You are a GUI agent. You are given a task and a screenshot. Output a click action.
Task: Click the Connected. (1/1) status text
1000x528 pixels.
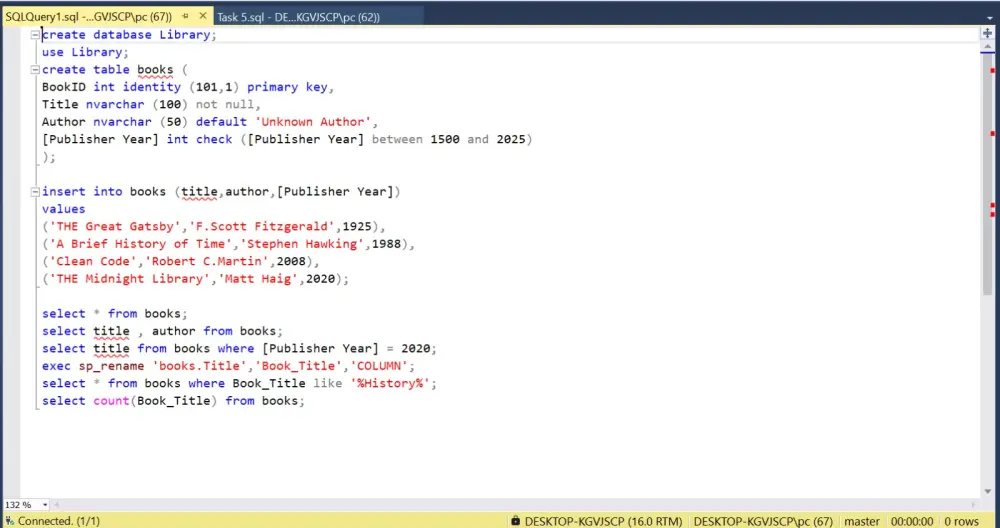[x=59, y=521]
